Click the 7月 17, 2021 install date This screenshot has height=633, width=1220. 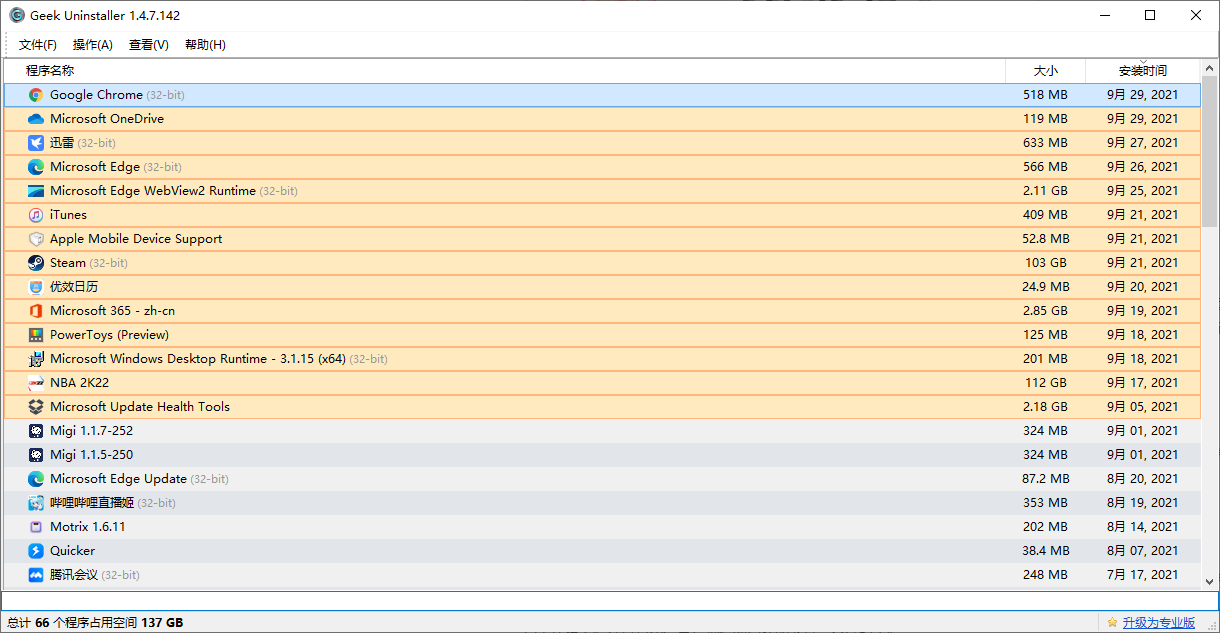pos(1142,575)
